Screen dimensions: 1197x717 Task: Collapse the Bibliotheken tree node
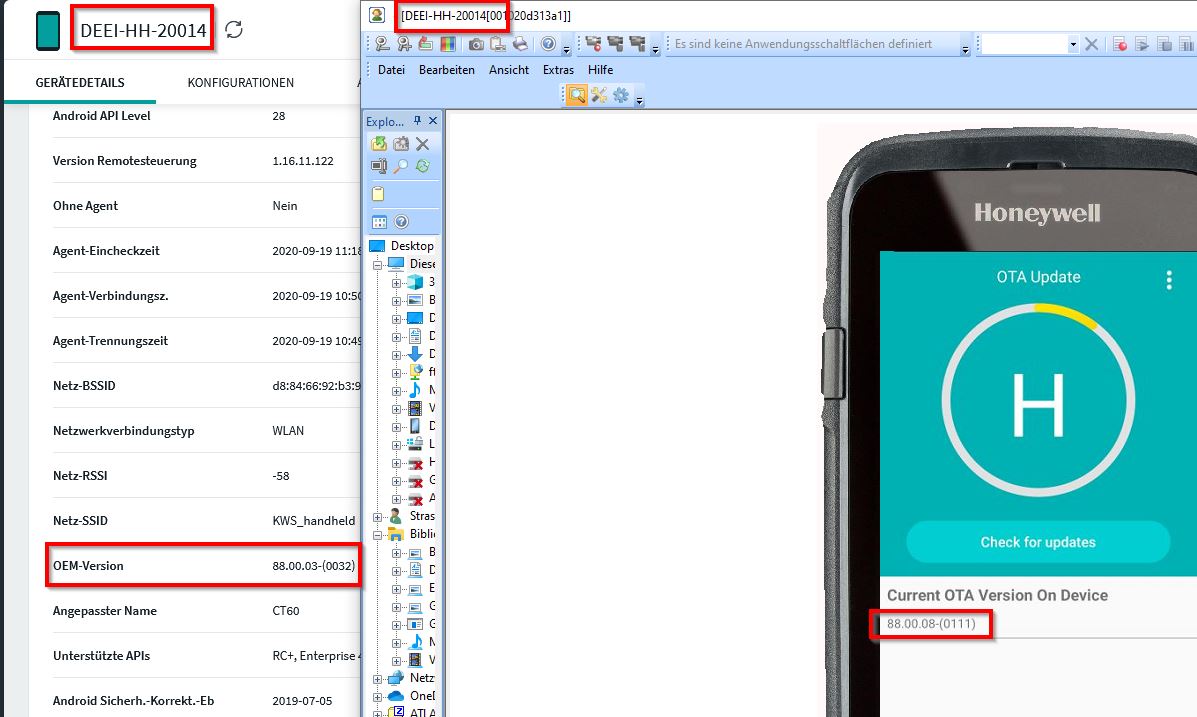tap(379, 534)
